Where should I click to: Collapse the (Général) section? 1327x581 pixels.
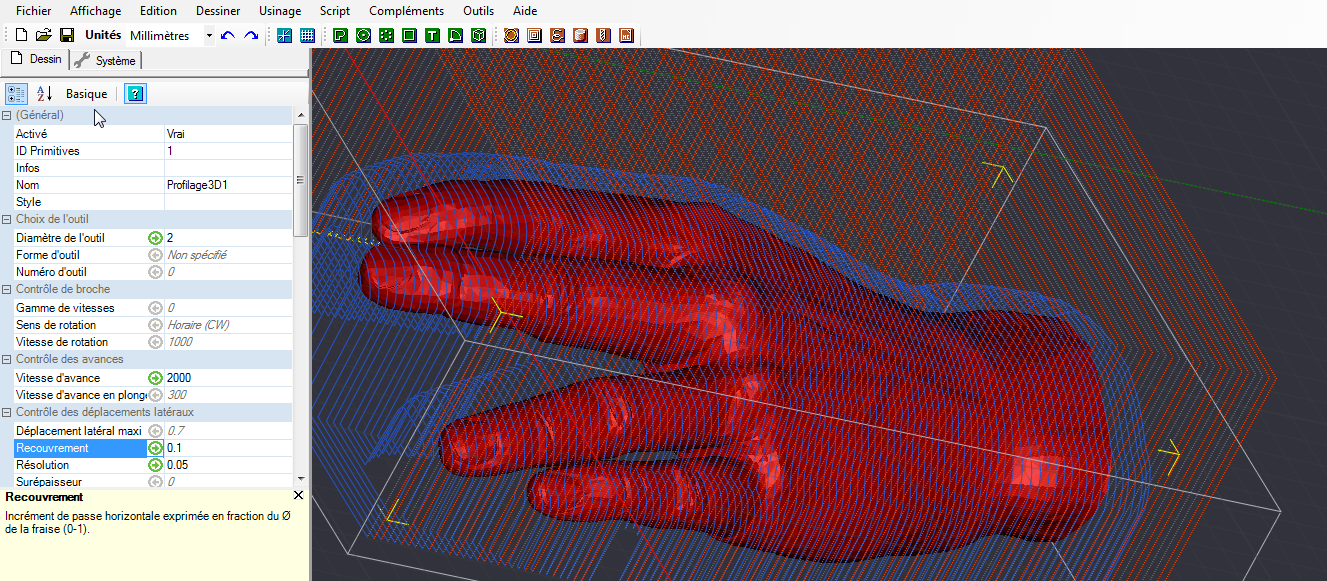pyautogui.click(x=7, y=115)
